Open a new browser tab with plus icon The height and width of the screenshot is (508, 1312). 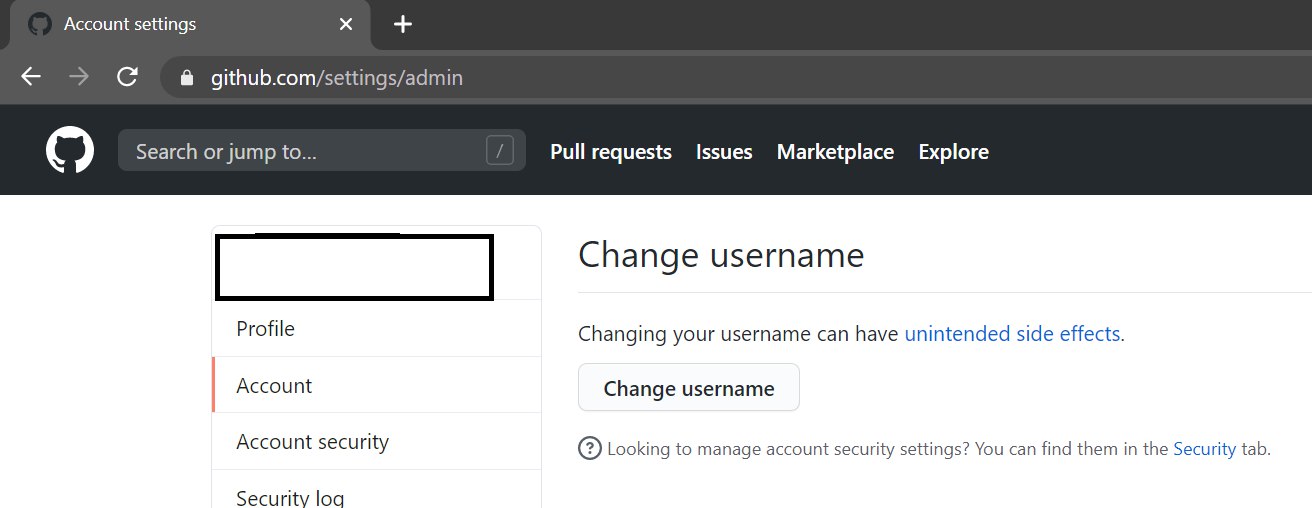(x=403, y=24)
